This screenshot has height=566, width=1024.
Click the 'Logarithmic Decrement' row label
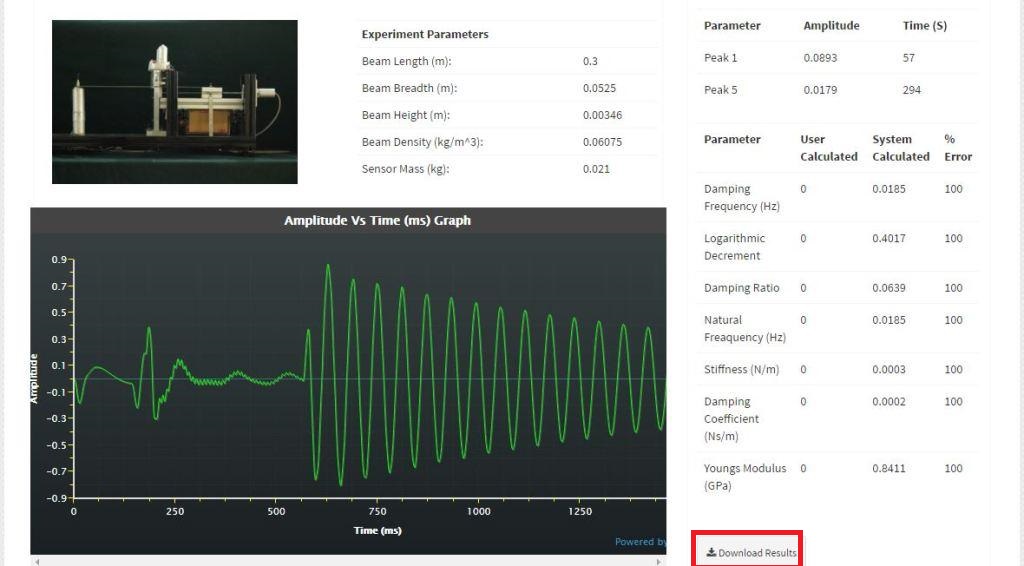pyautogui.click(x=735, y=247)
